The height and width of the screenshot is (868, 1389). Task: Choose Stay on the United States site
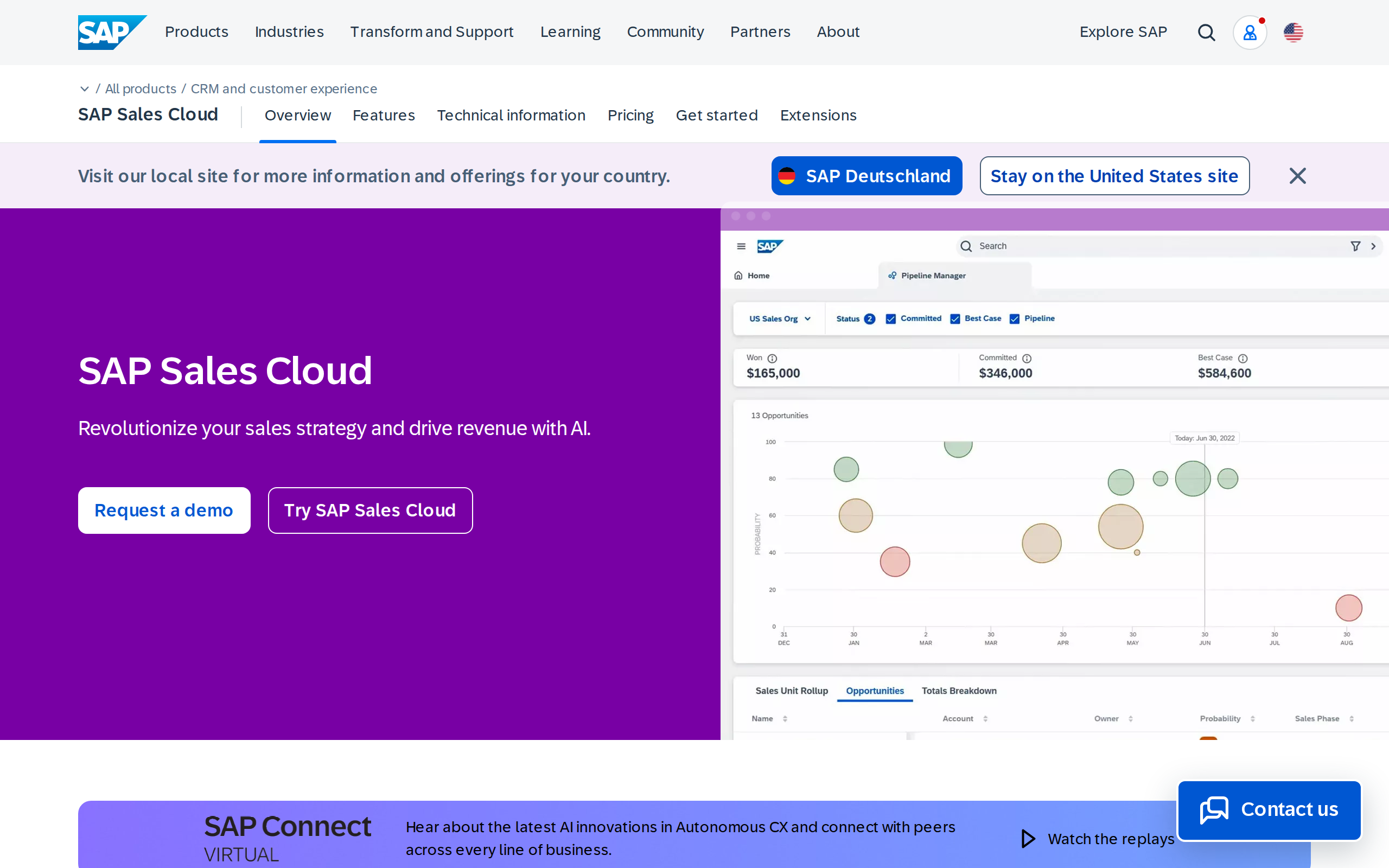tap(1114, 176)
